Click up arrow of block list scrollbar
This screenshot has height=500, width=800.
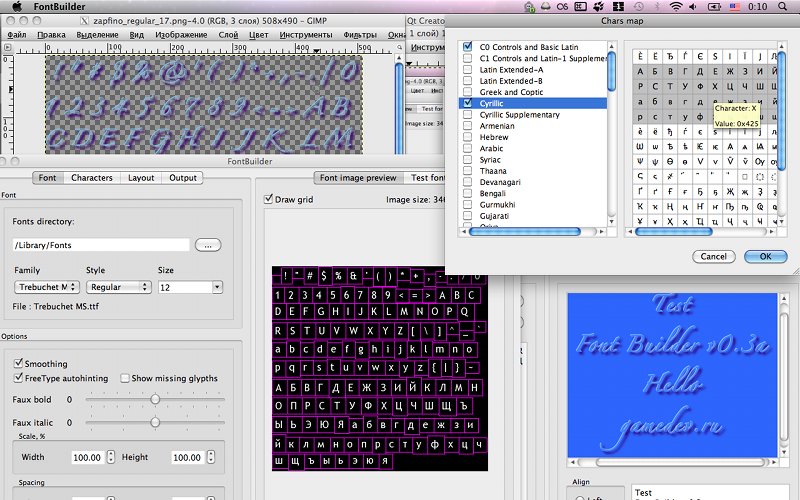612,46
